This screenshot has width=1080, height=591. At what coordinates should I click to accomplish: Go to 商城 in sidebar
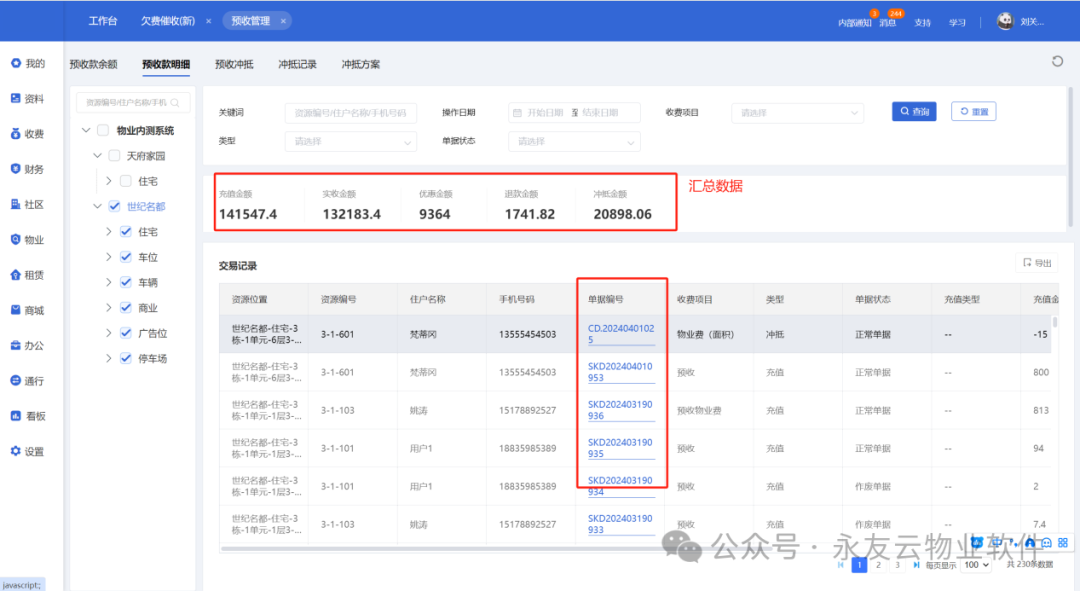(x=28, y=310)
